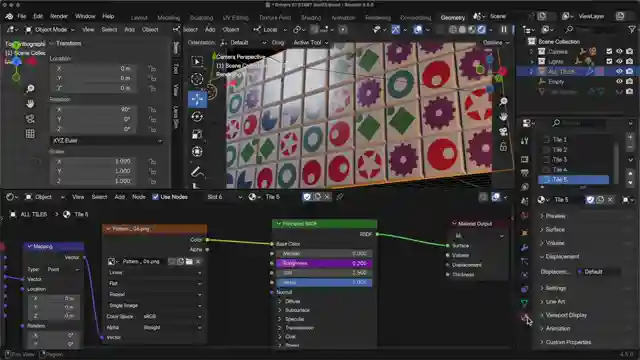Viewport: 640px width, 360px height.
Task: Click ALL TILES in node editor breadcrumb
Action: [x=33, y=214]
